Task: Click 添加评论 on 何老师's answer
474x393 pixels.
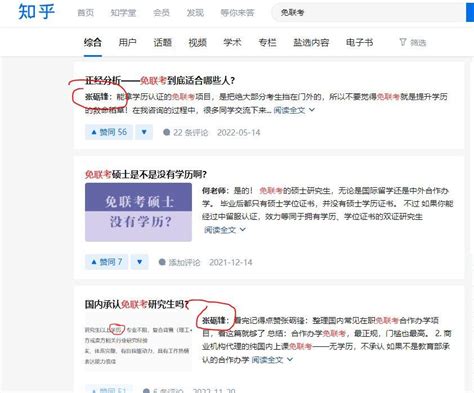Action: click(x=180, y=262)
